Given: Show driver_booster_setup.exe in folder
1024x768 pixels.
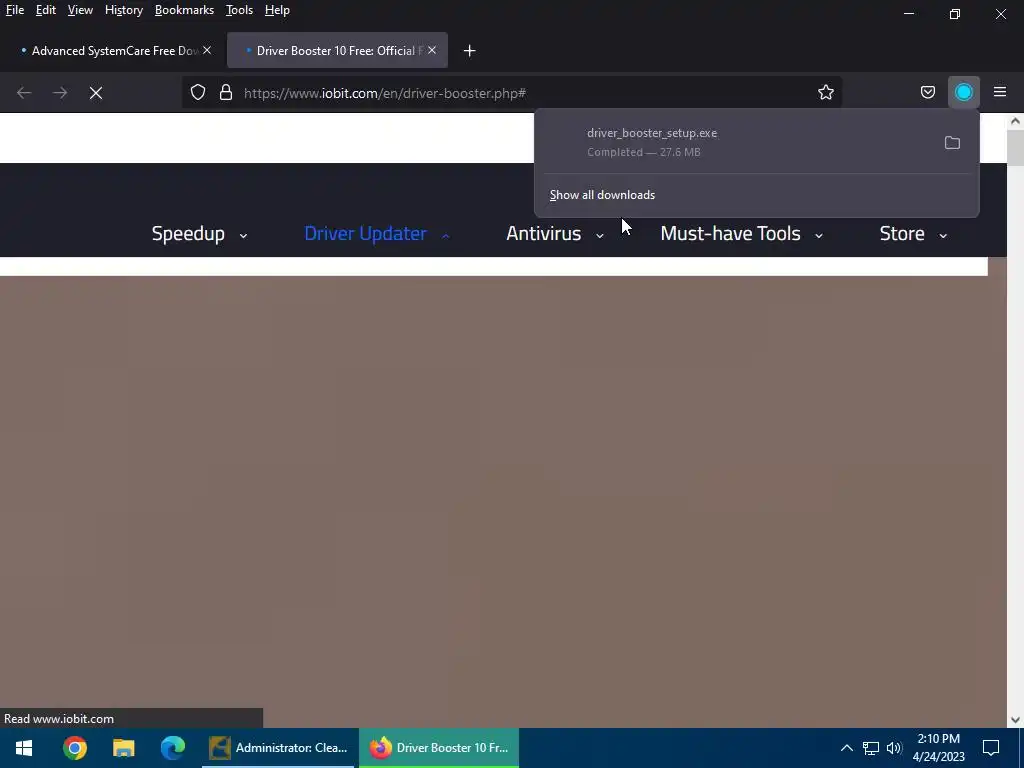Looking at the screenshot, I should 952,142.
